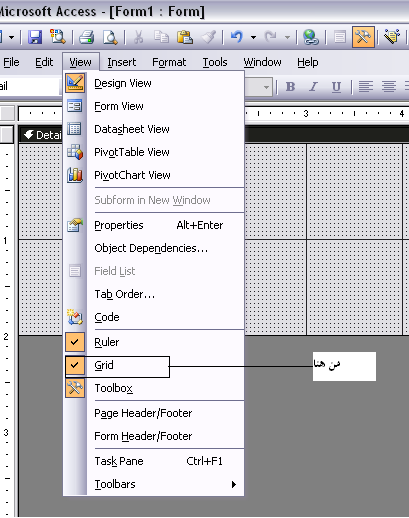Click the Field List toolbar icon
Viewport: 409px width, 518px height.
coord(340,37)
